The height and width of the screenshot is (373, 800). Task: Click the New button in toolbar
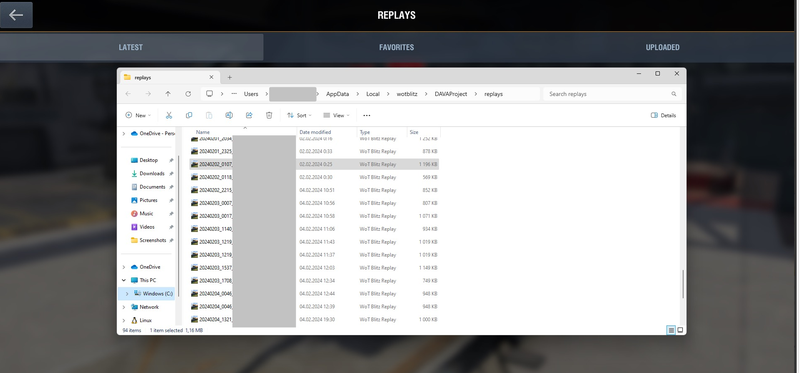point(138,115)
